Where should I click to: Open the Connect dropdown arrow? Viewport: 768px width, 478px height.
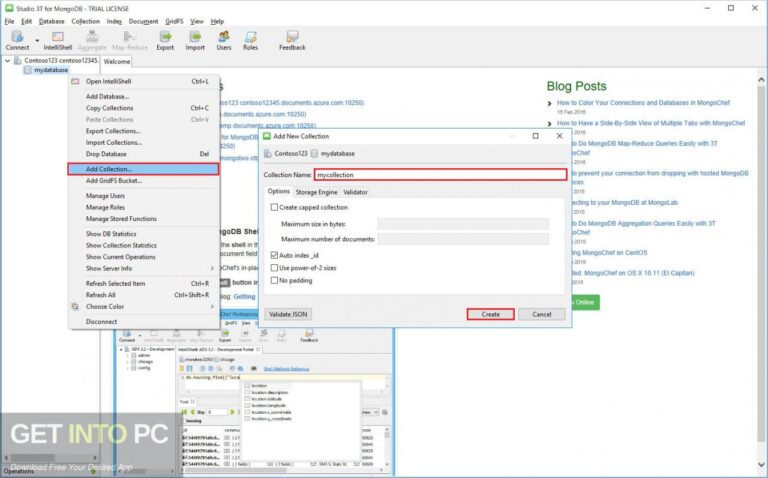pos(37,41)
